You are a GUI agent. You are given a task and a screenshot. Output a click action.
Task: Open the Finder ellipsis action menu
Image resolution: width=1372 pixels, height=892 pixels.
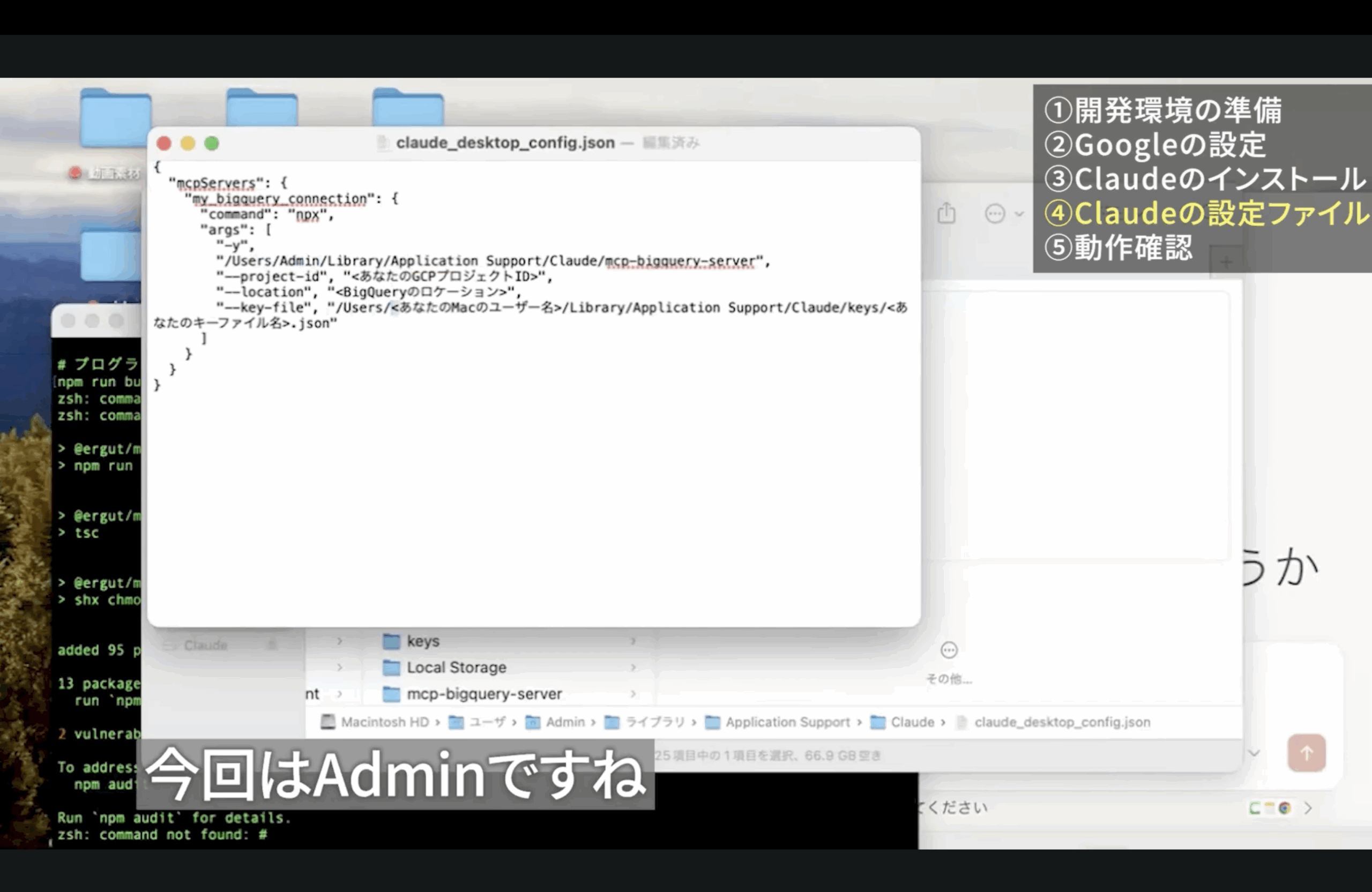coord(996,214)
